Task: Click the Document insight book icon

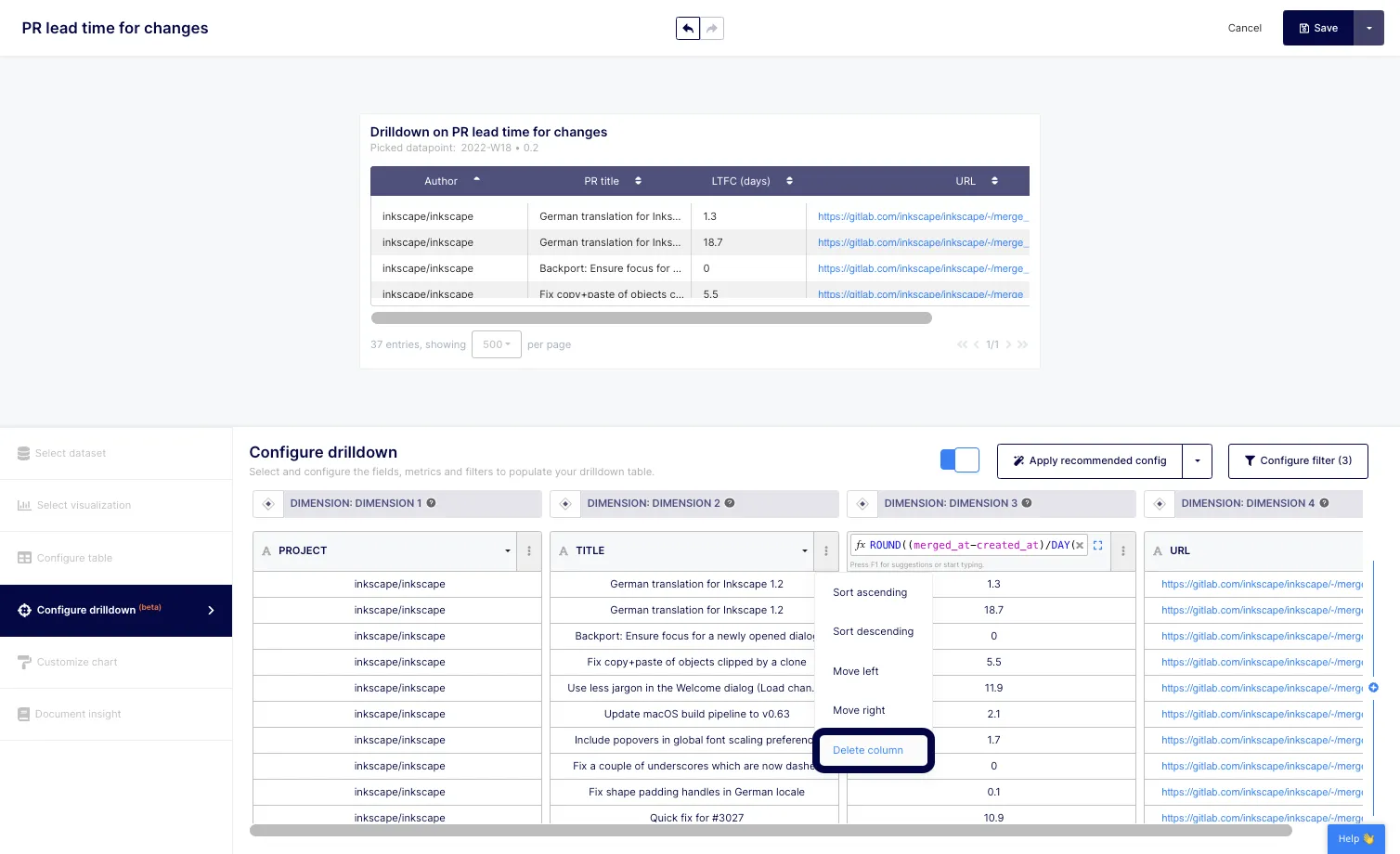Action: (22, 714)
